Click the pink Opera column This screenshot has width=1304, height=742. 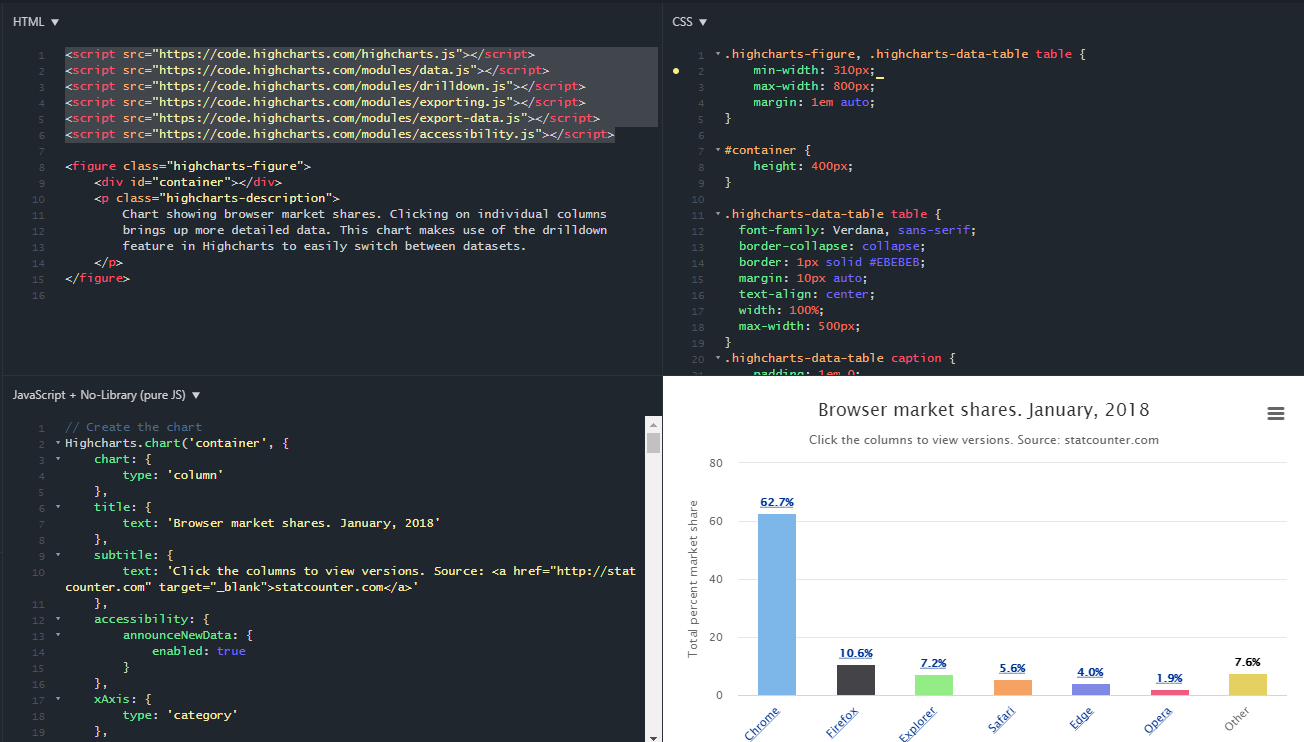click(x=1170, y=692)
